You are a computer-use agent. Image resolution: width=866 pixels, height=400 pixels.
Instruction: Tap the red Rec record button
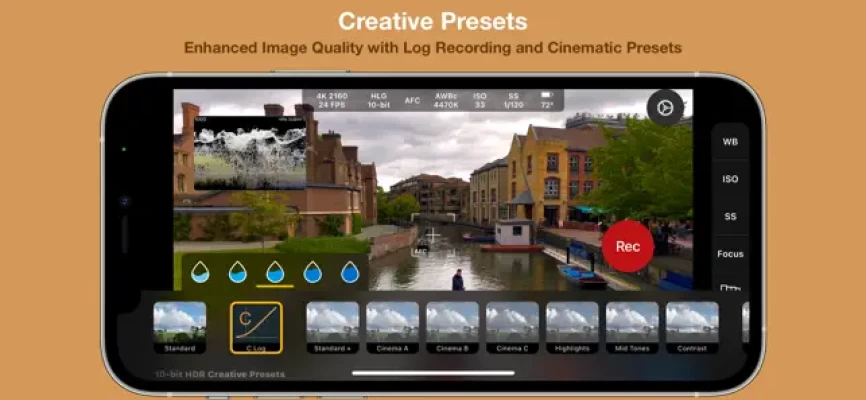[627, 246]
